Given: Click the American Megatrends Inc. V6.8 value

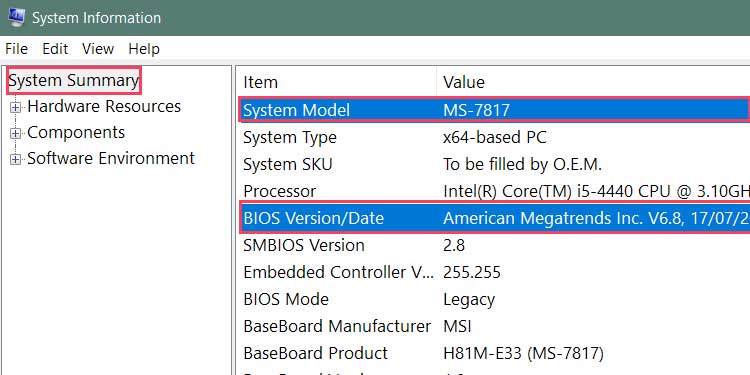Looking at the screenshot, I should click(596, 219).
